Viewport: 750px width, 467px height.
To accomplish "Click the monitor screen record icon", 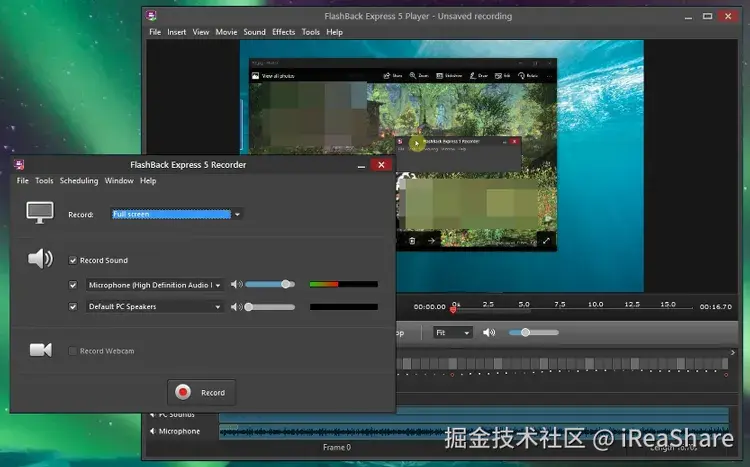I will pyautogui.click(x=40, y=212).
